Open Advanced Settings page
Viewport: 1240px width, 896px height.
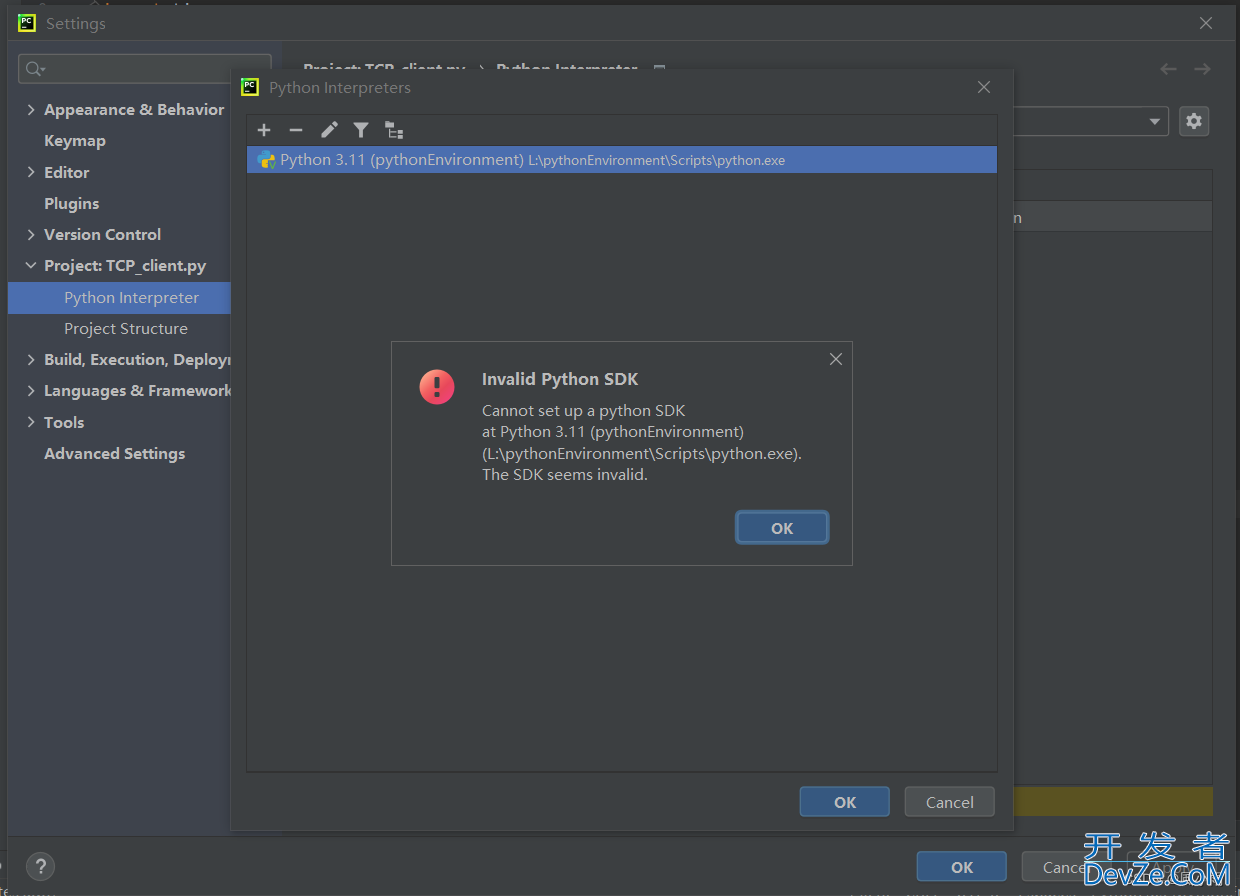pos(115,453)
